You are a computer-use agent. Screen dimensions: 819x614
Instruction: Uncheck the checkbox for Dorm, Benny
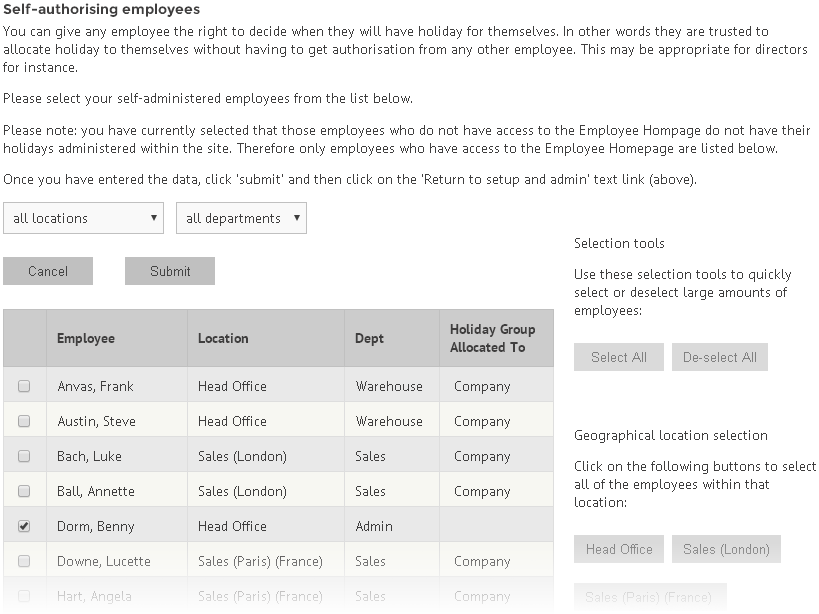[x=24, y=526]
